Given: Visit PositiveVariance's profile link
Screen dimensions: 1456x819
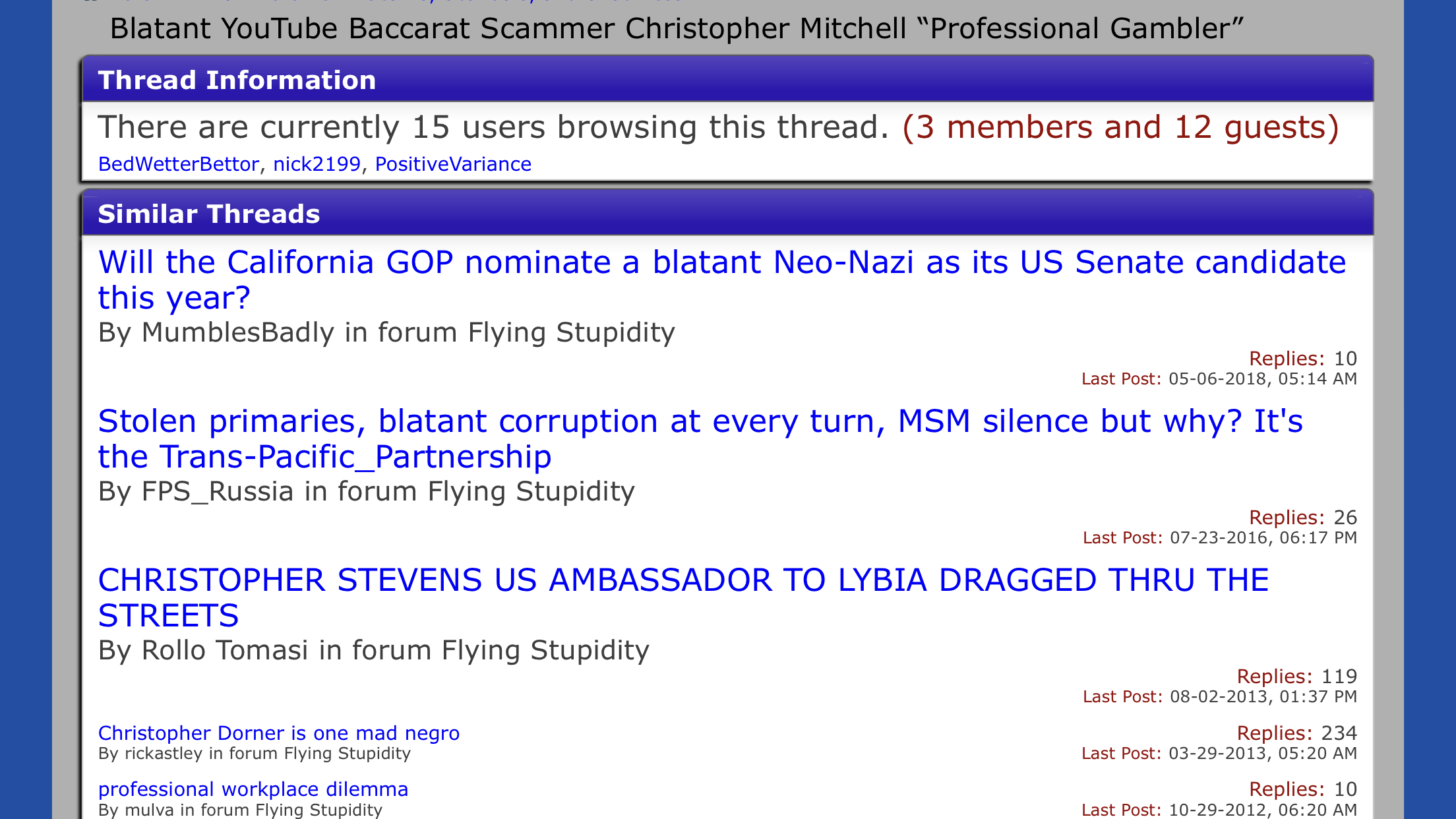Looking at the screenshot, I should coord(453,164).
